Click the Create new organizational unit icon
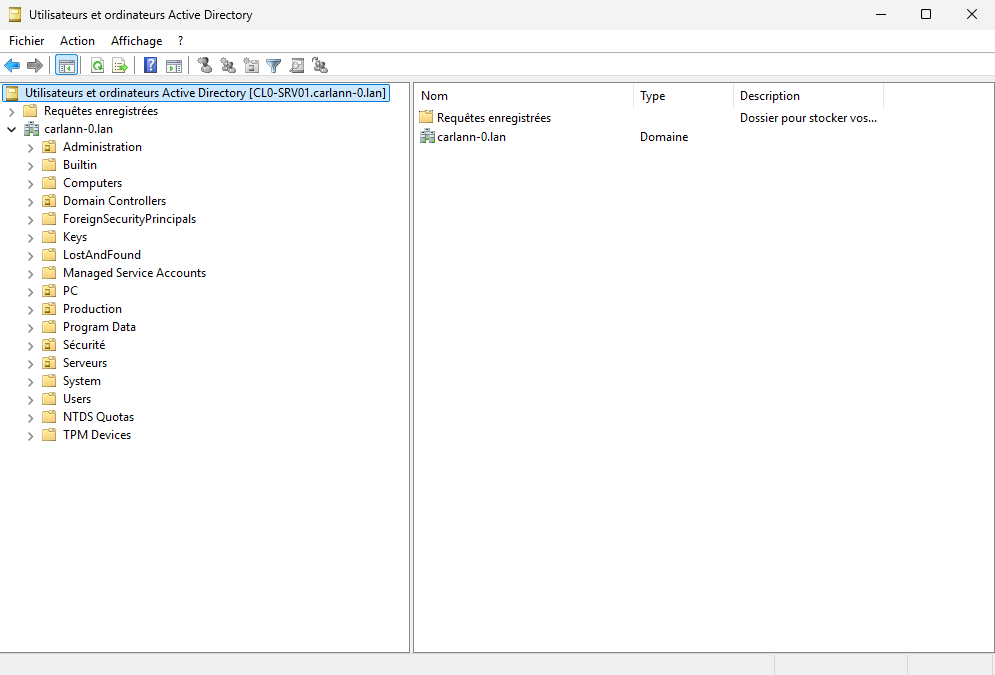995x675 pixels. click(251, 65)
